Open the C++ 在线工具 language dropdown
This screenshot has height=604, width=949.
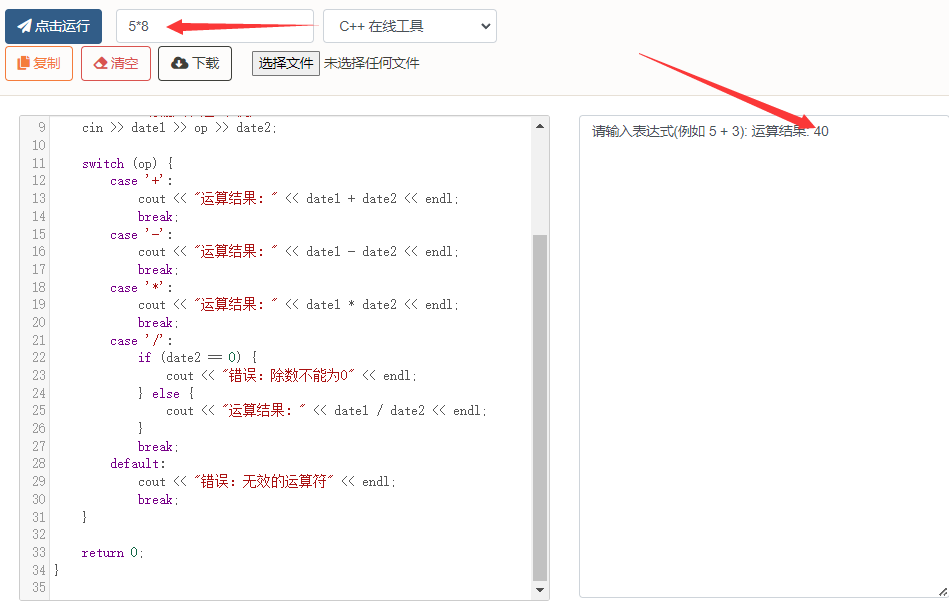[x=410, y=26]
